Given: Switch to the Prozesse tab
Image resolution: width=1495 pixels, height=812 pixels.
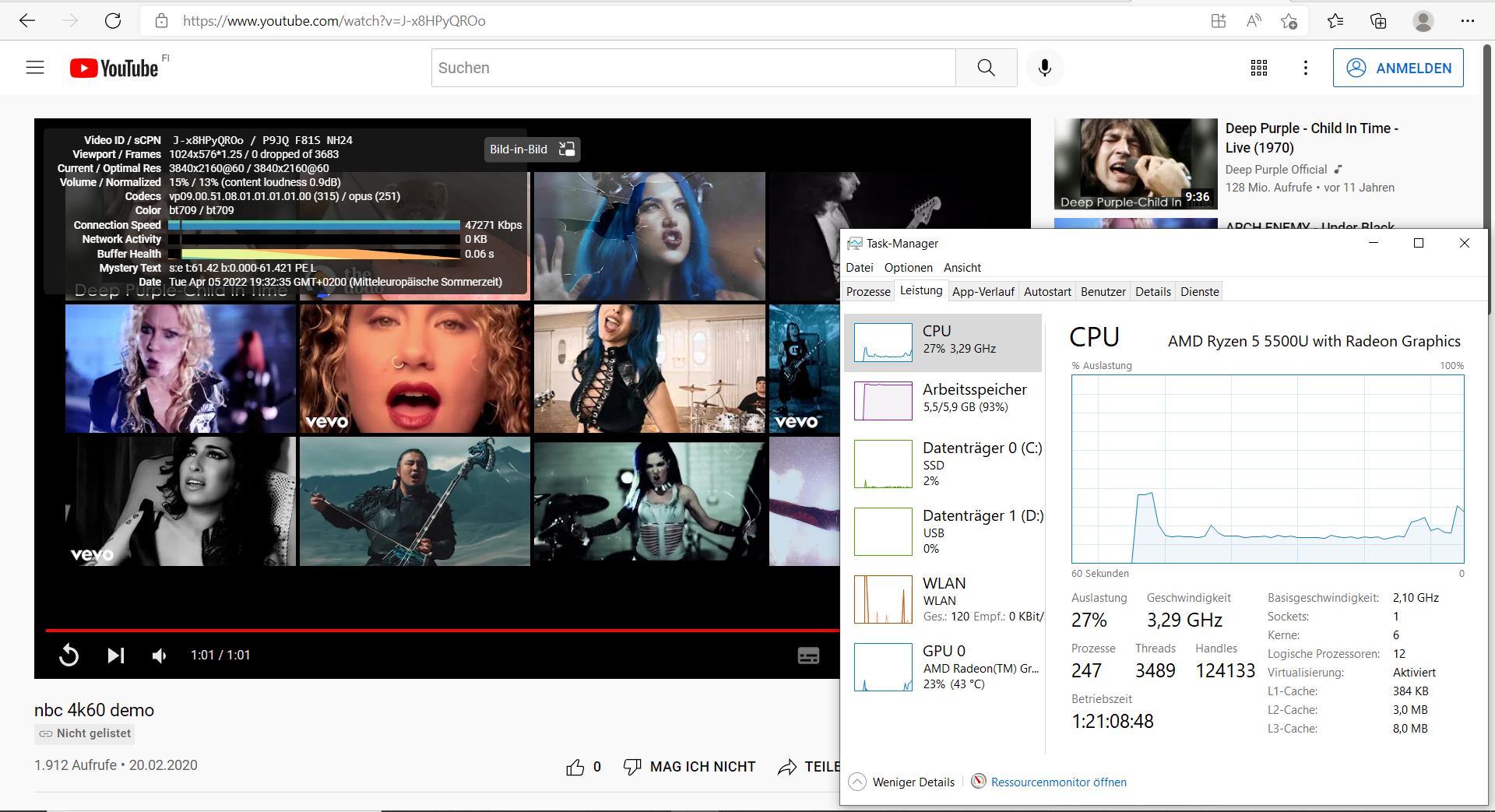Looking at the screenshot, I should pos(868,292).
